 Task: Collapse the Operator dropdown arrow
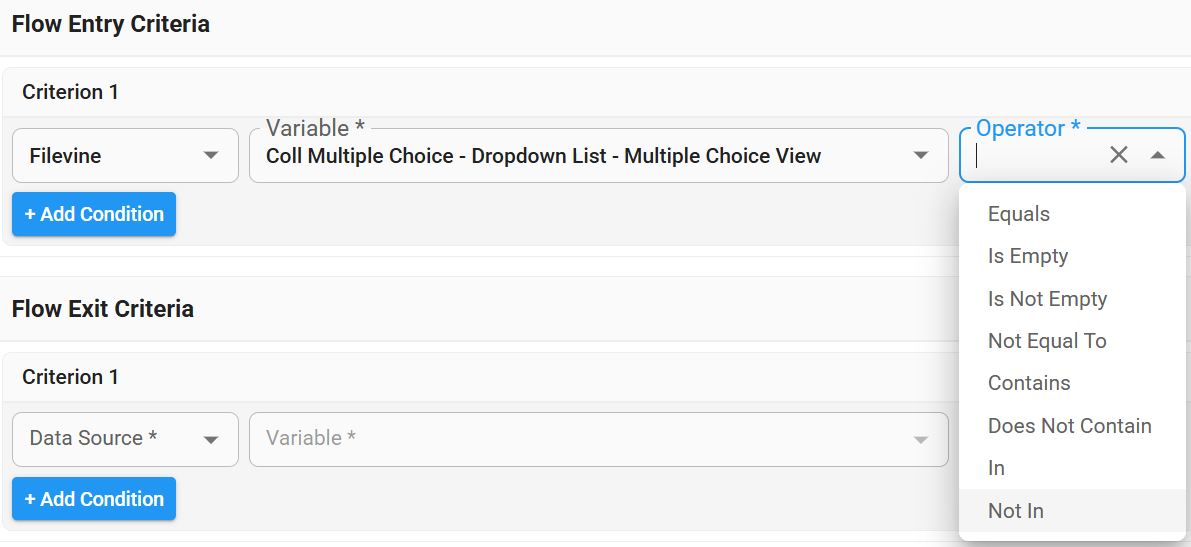(1158, 155)
